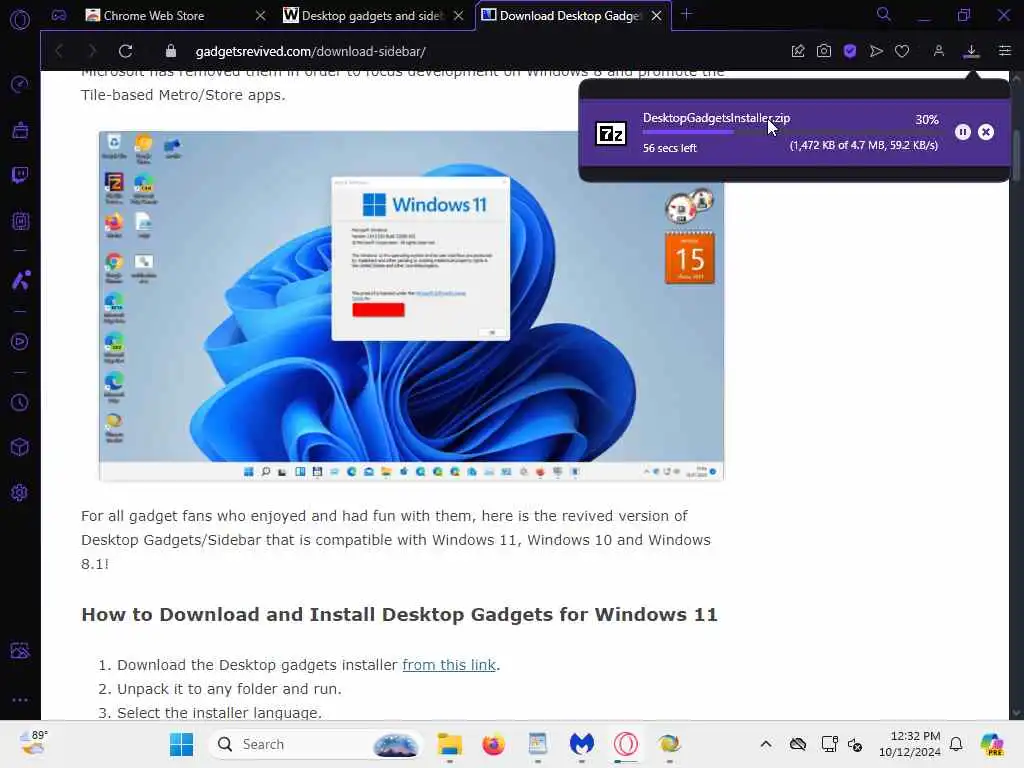Open the weather widget showing 89°

coord(33,743)
